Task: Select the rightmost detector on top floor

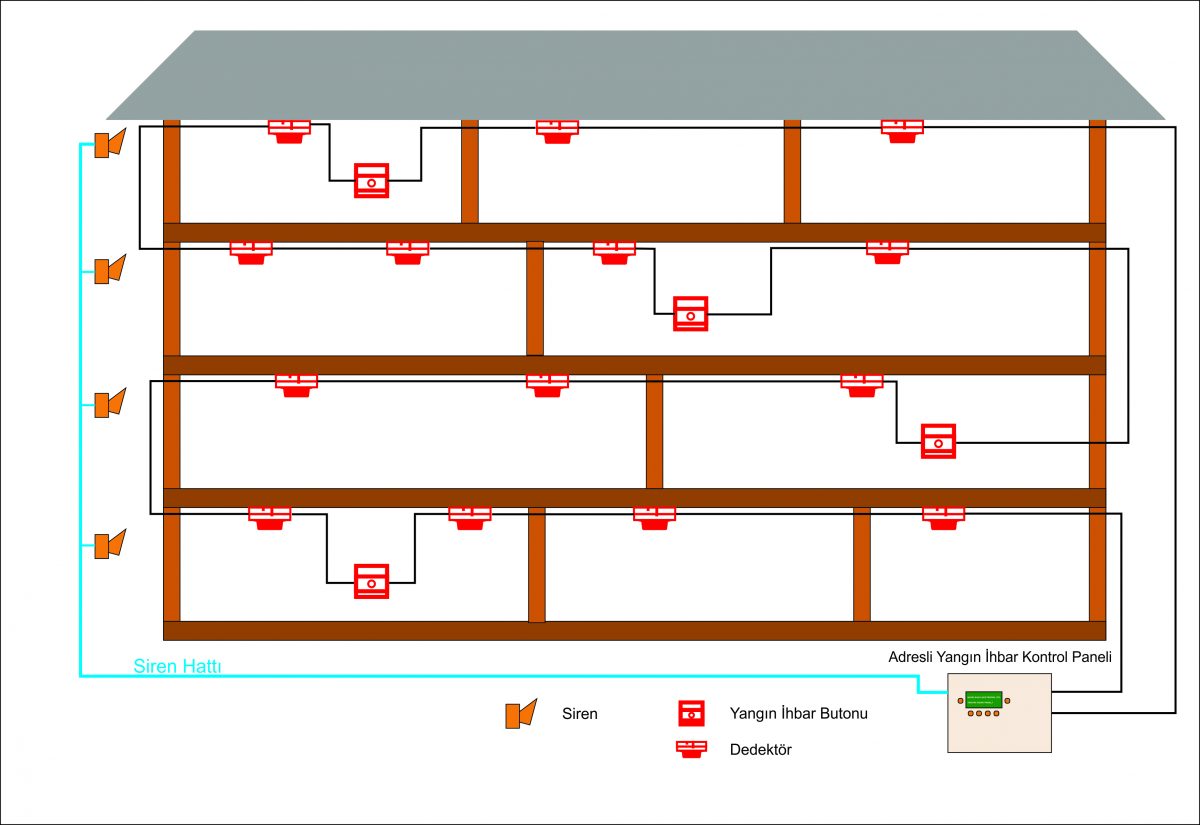Action: pyautogui.click(x=901, y=131)
